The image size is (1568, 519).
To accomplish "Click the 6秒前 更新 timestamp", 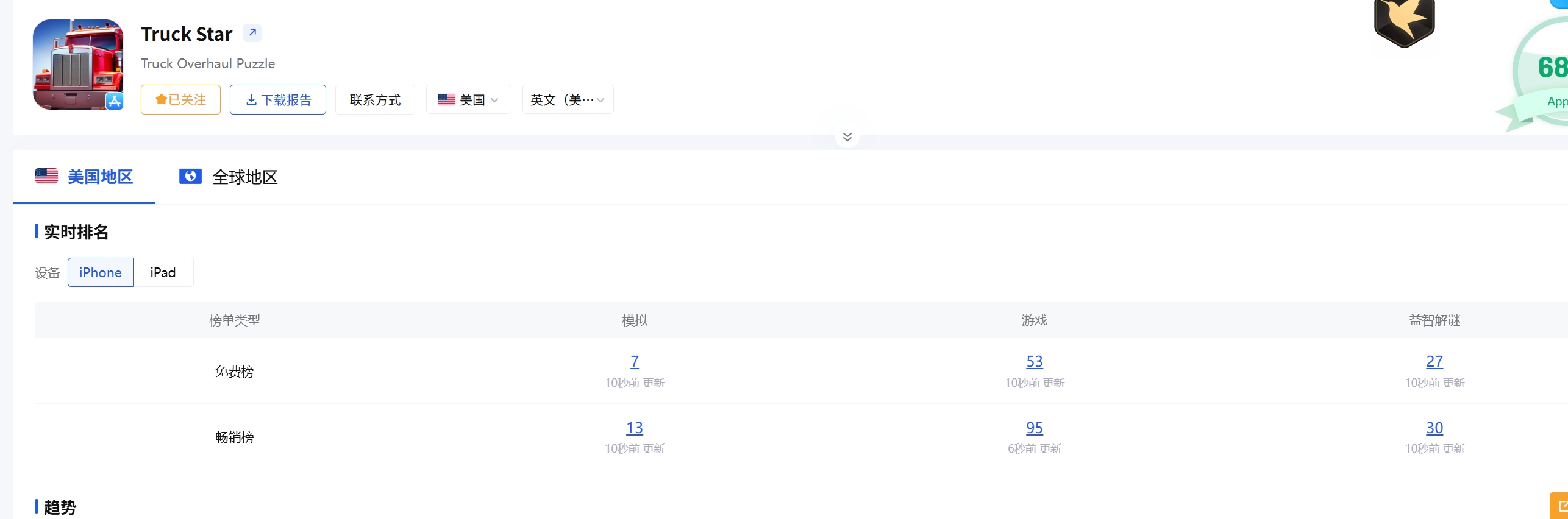I will (1035, 448).
